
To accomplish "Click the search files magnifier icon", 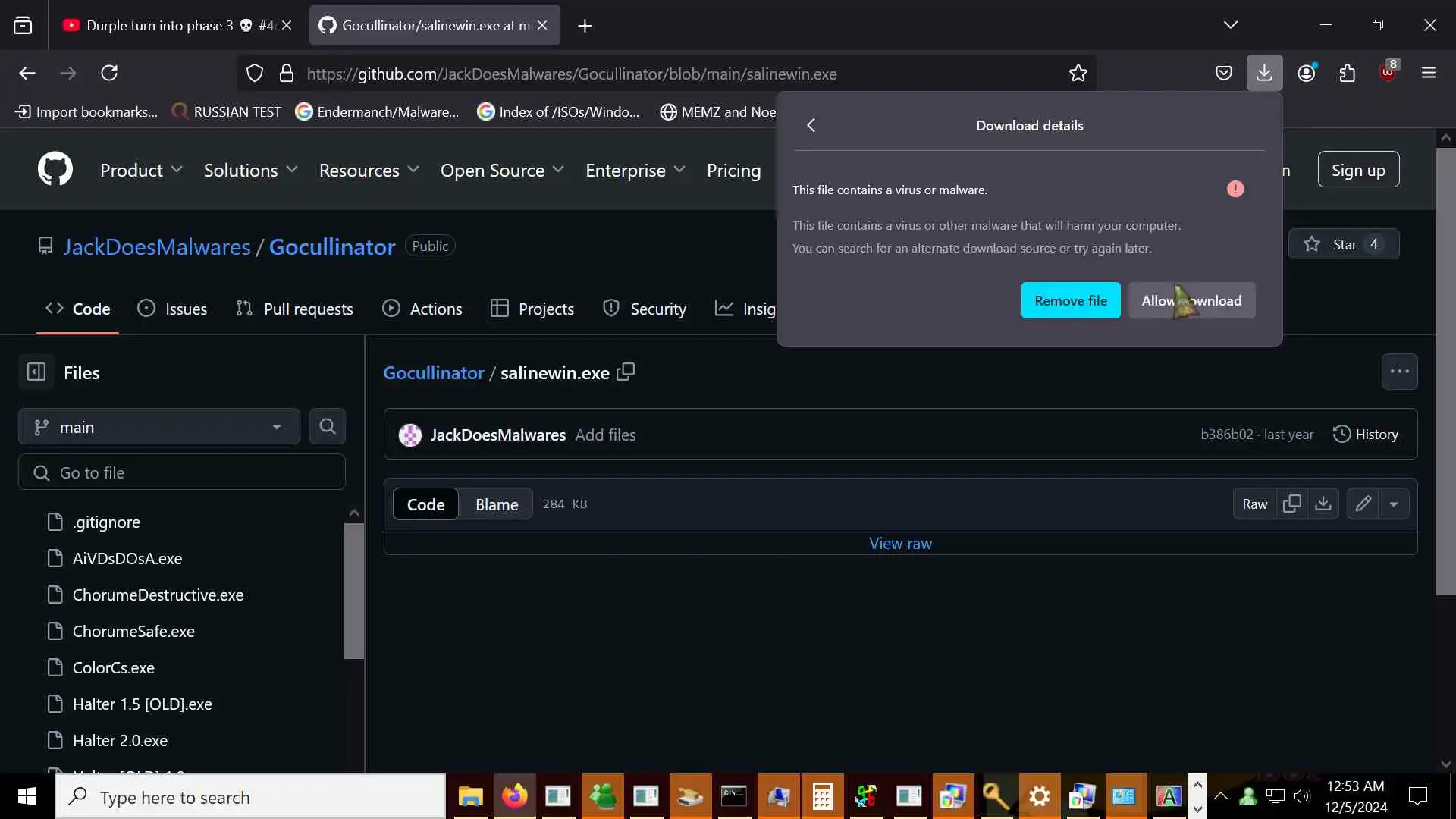I will [328, 427].
